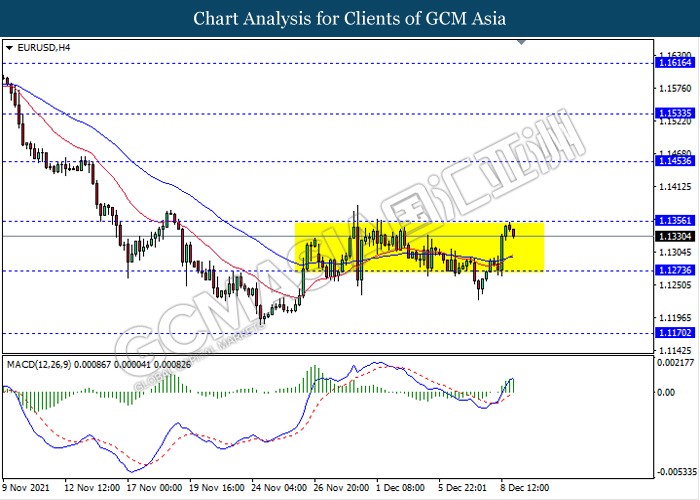Click the 1.13561 price level label

click(675, 221)
